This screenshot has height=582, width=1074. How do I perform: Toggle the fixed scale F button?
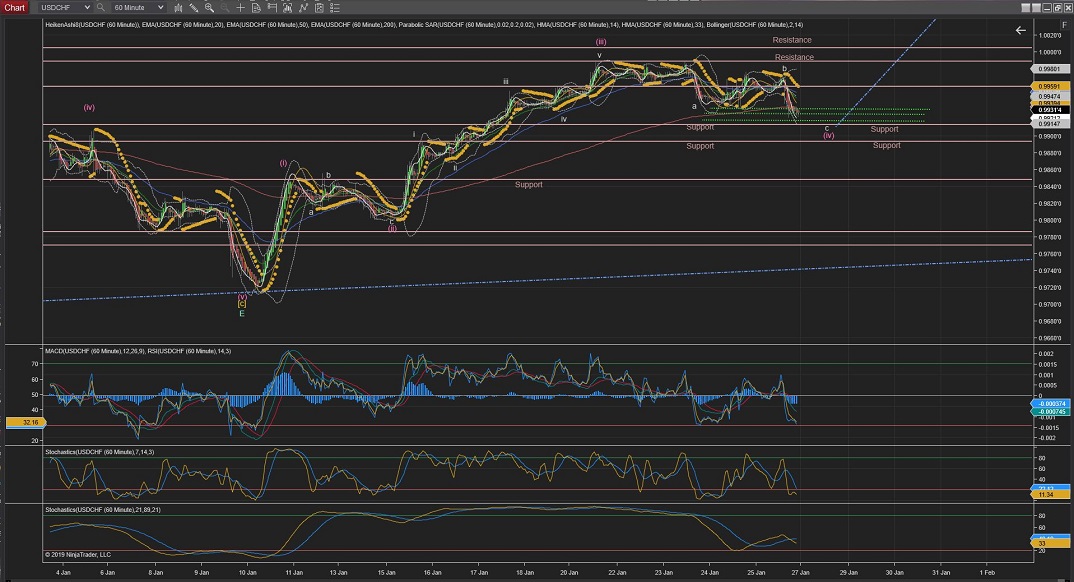(1064, 24)
